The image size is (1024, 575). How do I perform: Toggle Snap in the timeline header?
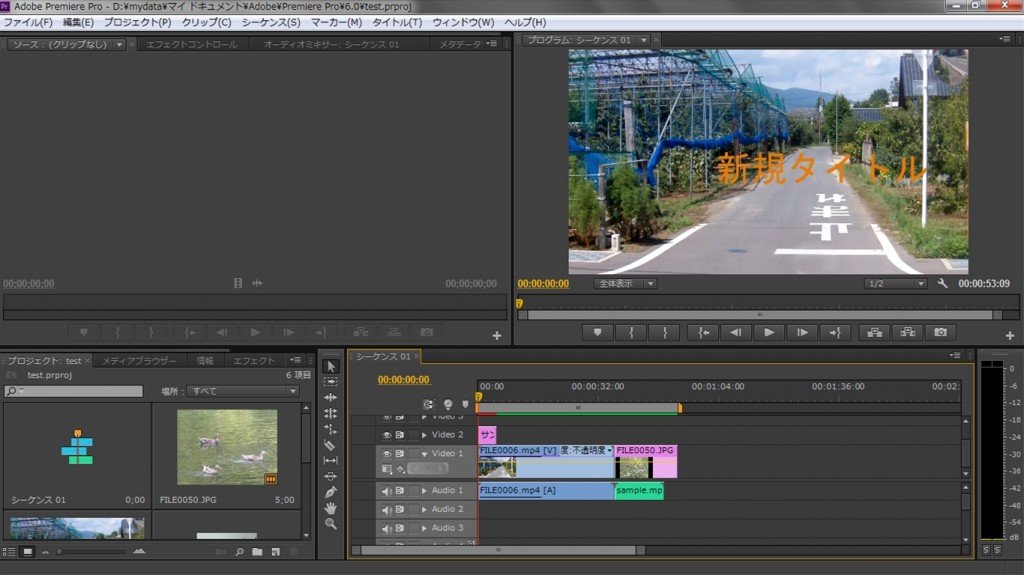click(428, 404)
